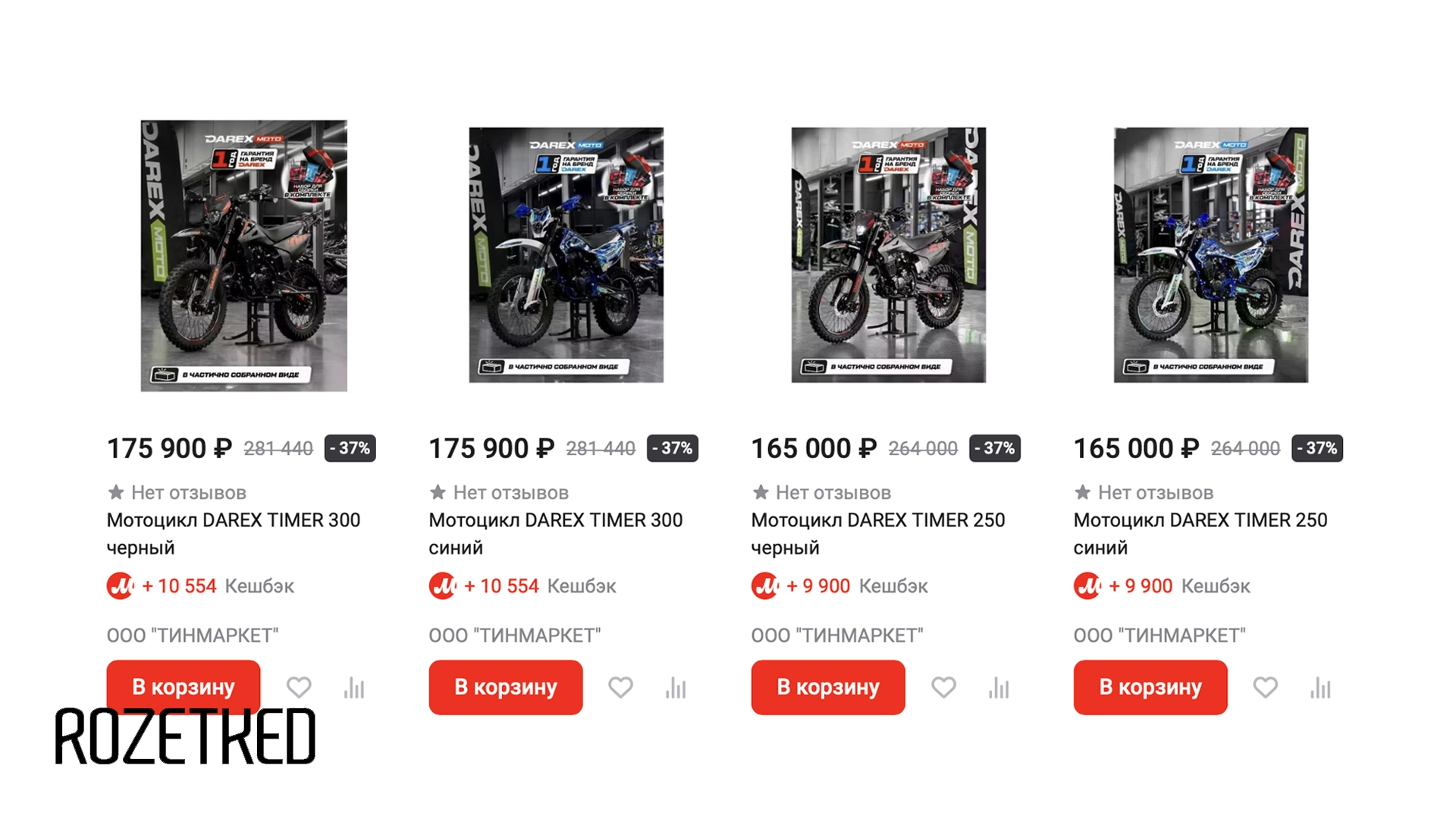The width and height of the screenshot is (1456, 819).
Task: Favorite the blue DAREX TIMER 250
Action: [x=1265, y=687]
